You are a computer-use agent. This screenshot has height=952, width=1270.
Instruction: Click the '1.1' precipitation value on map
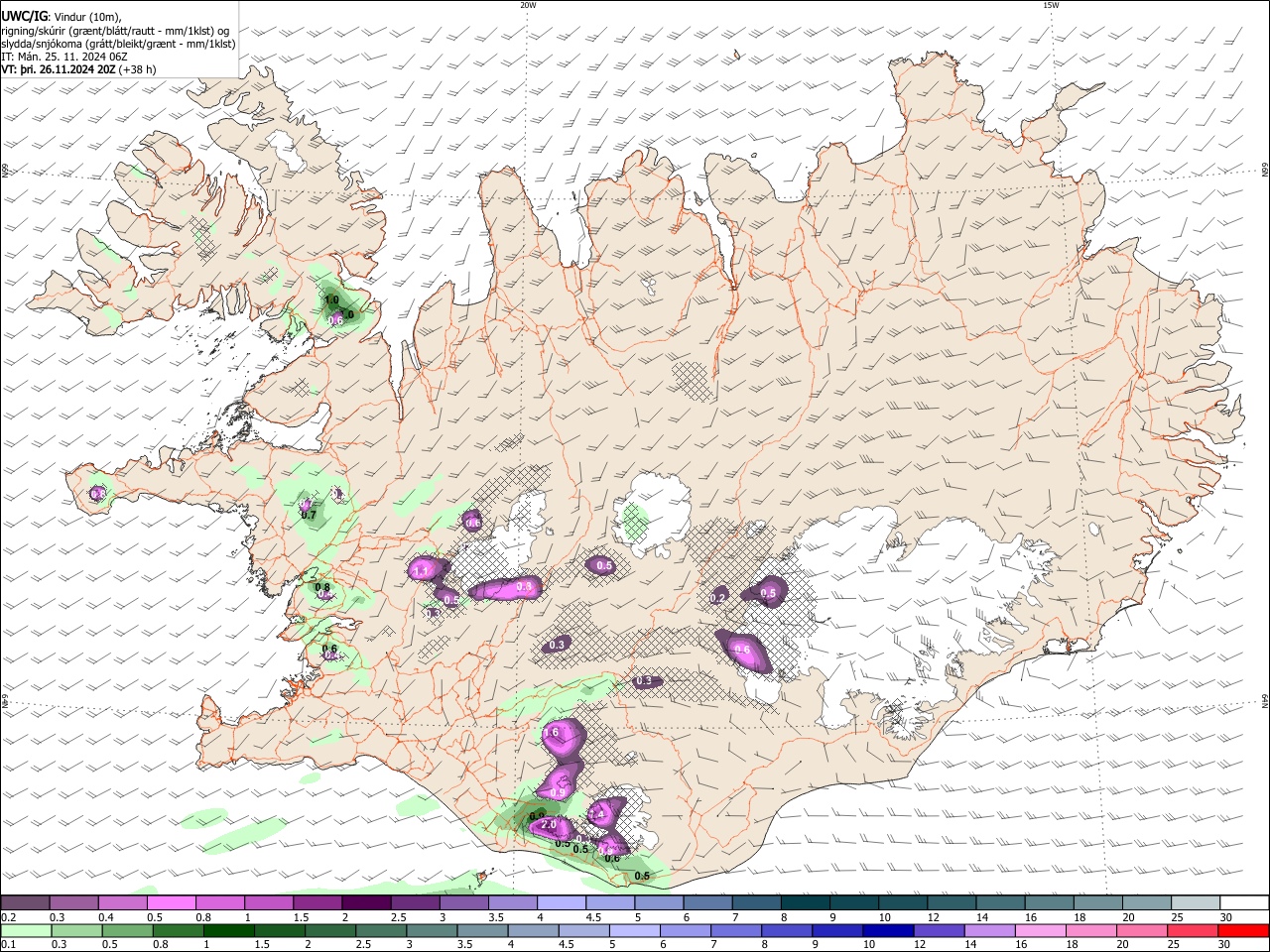coord(420,571)
